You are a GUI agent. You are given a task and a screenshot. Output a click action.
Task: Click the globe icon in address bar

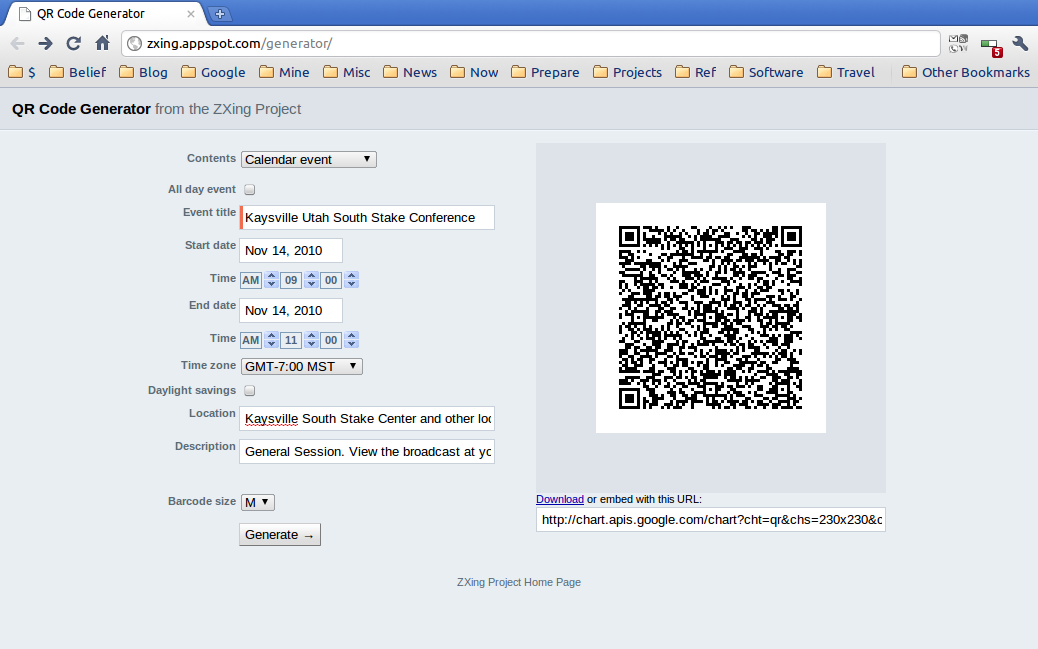point(134,44)
